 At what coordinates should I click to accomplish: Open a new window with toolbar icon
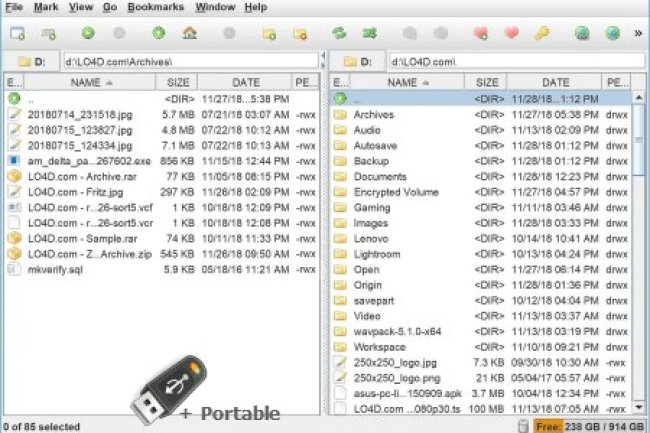(17, 33)
